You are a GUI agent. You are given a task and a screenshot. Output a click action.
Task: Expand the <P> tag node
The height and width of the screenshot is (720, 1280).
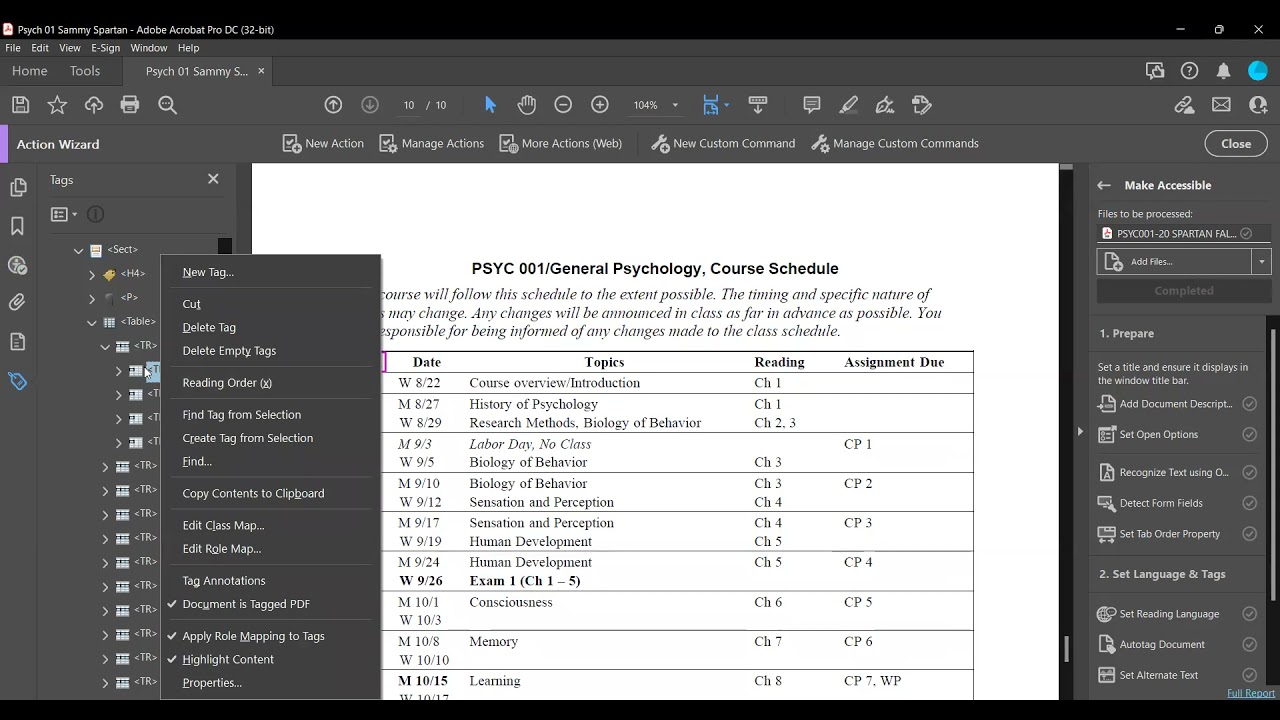(x=92, y=298)
